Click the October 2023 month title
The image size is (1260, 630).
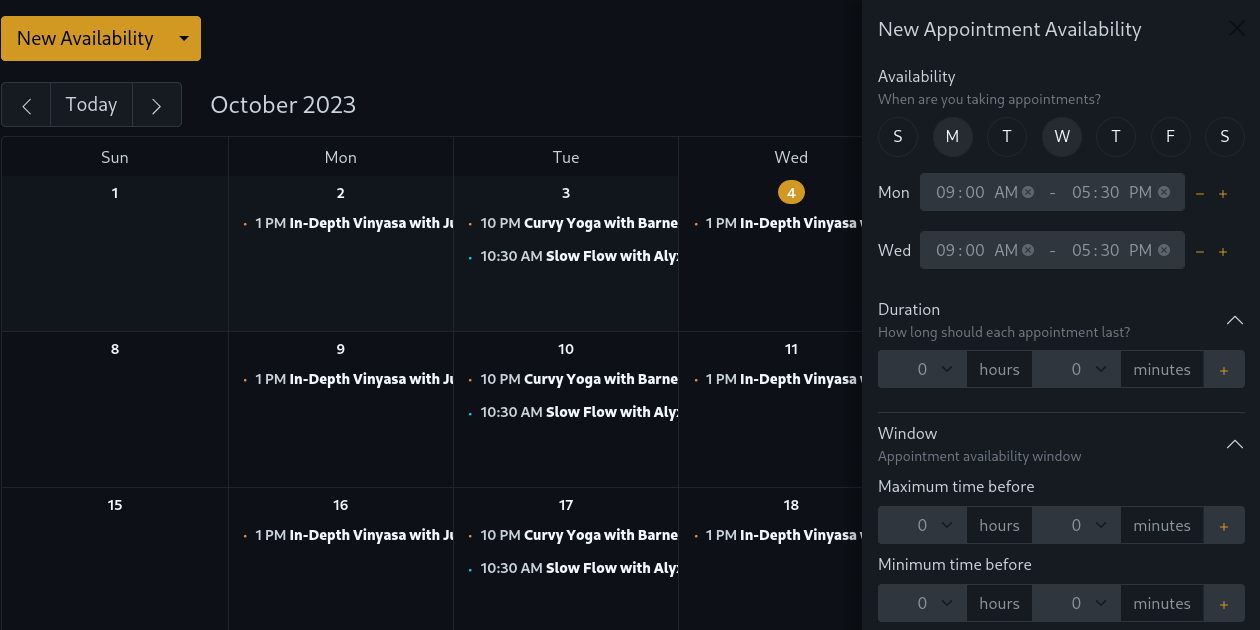click(x=283, y=105)
